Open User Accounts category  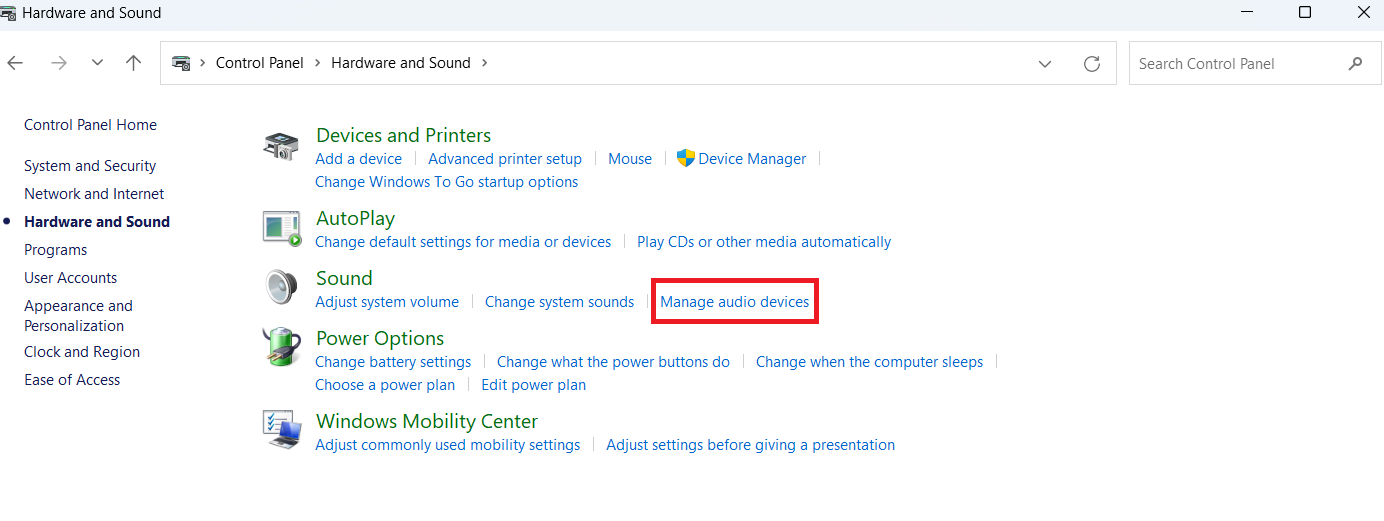pos(70,278)
